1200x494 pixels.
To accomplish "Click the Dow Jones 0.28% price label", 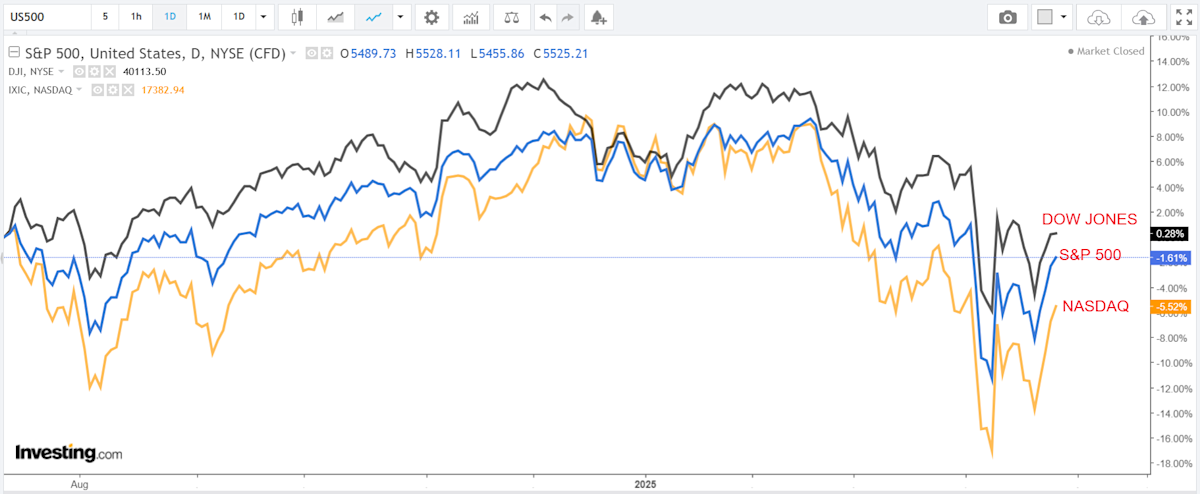I will click(x=1169, y=233).
